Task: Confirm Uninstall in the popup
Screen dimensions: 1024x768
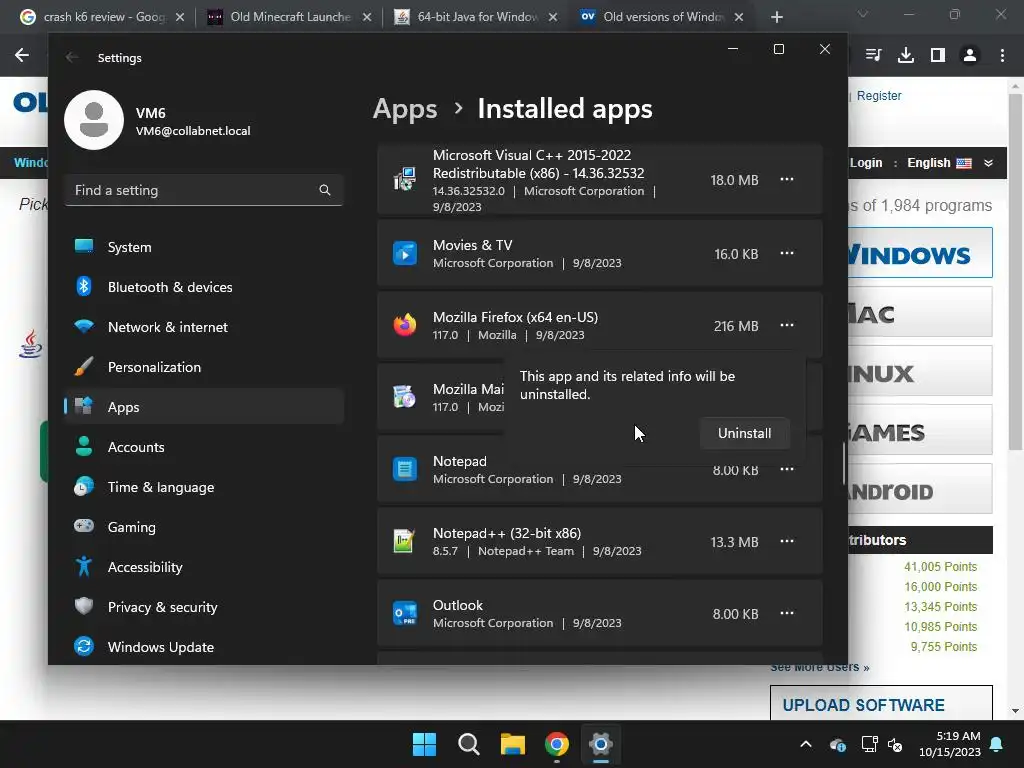Action: click(744, 433)
